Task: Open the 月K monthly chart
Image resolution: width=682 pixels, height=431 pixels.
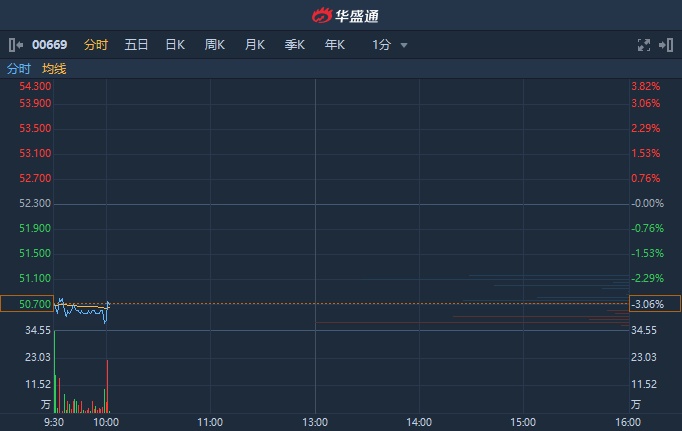Action: [x=255, y=45]
